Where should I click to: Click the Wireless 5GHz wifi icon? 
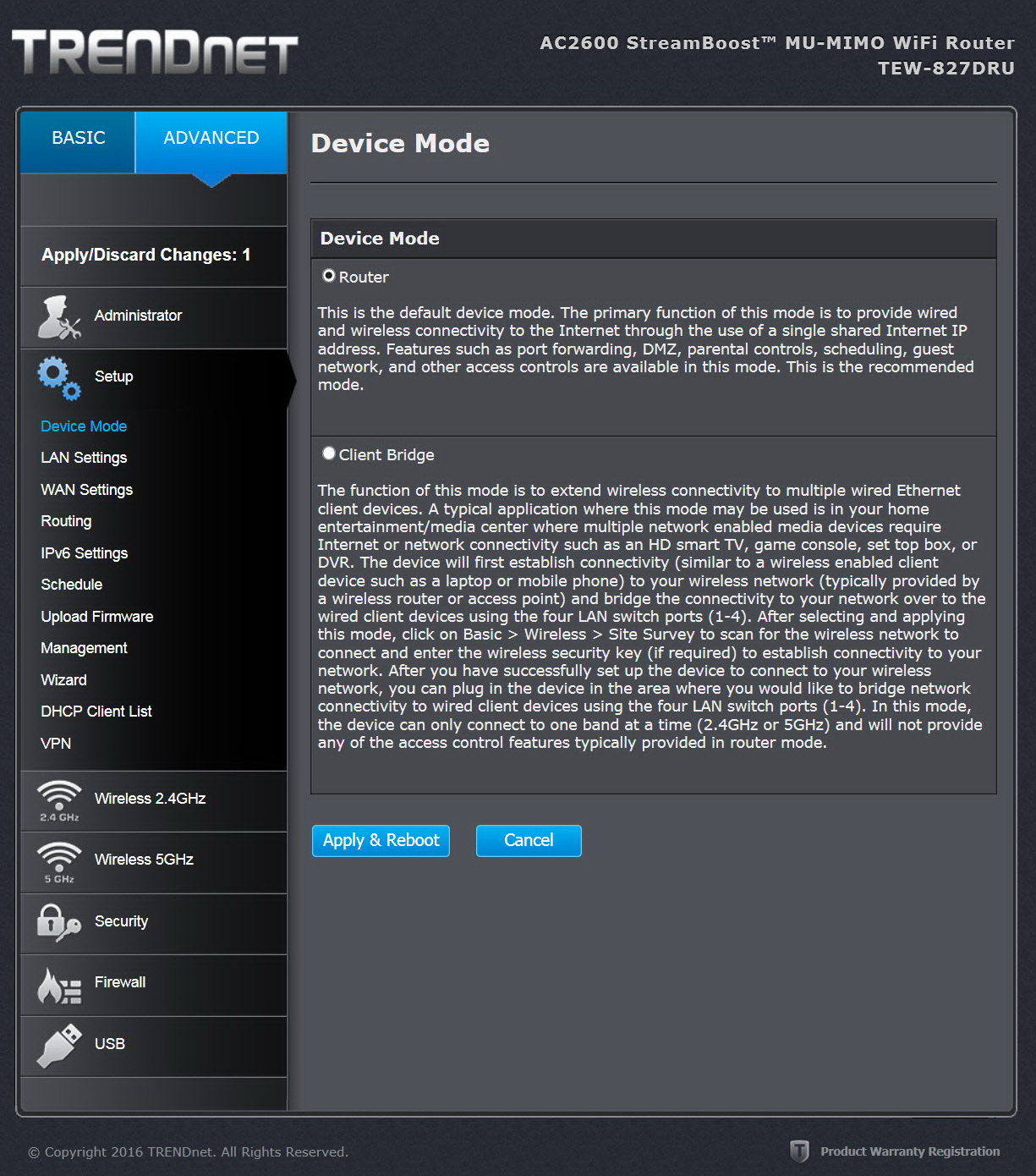pos(59,863)
